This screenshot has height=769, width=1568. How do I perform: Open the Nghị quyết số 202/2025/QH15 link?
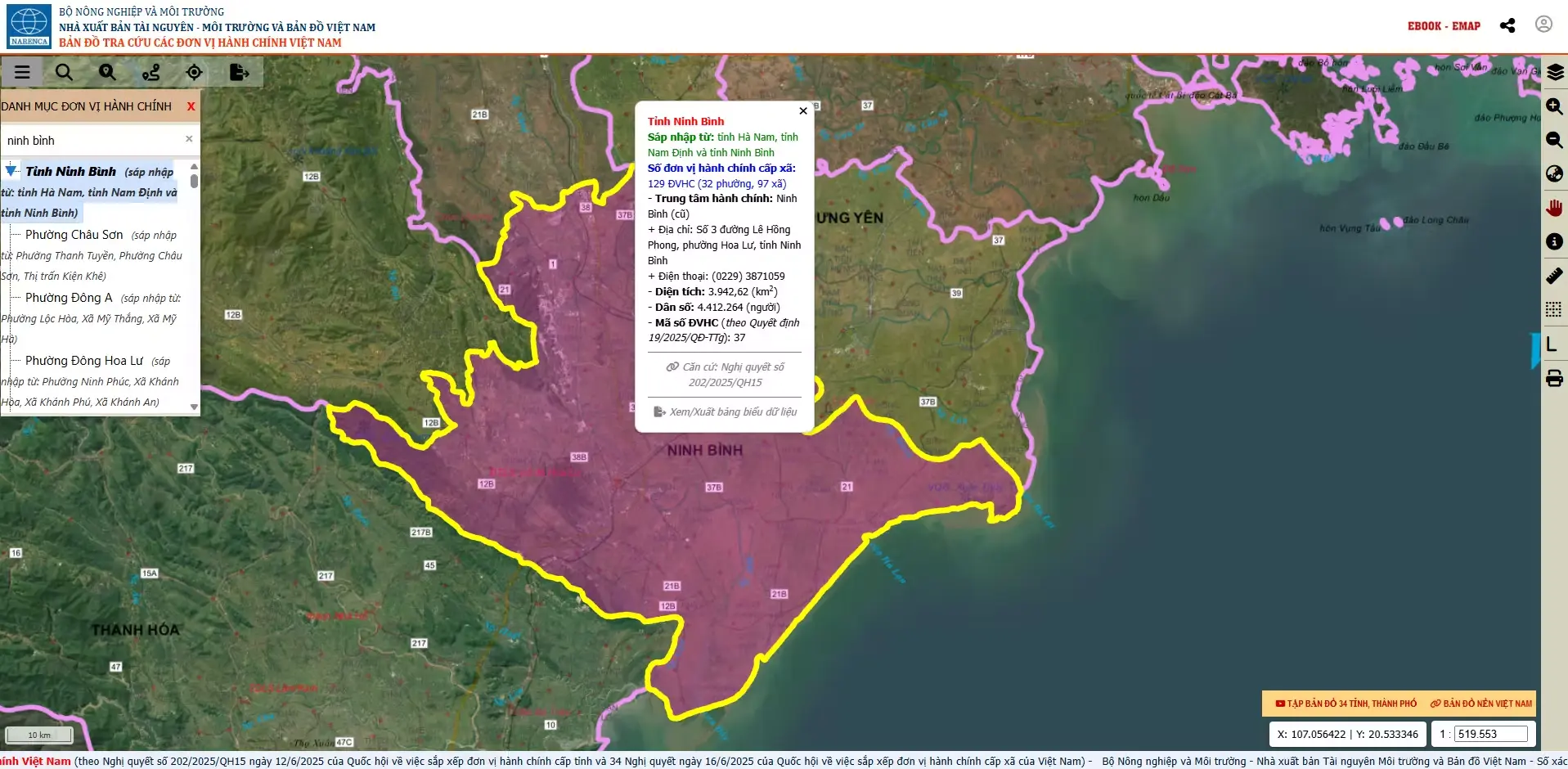725,375
